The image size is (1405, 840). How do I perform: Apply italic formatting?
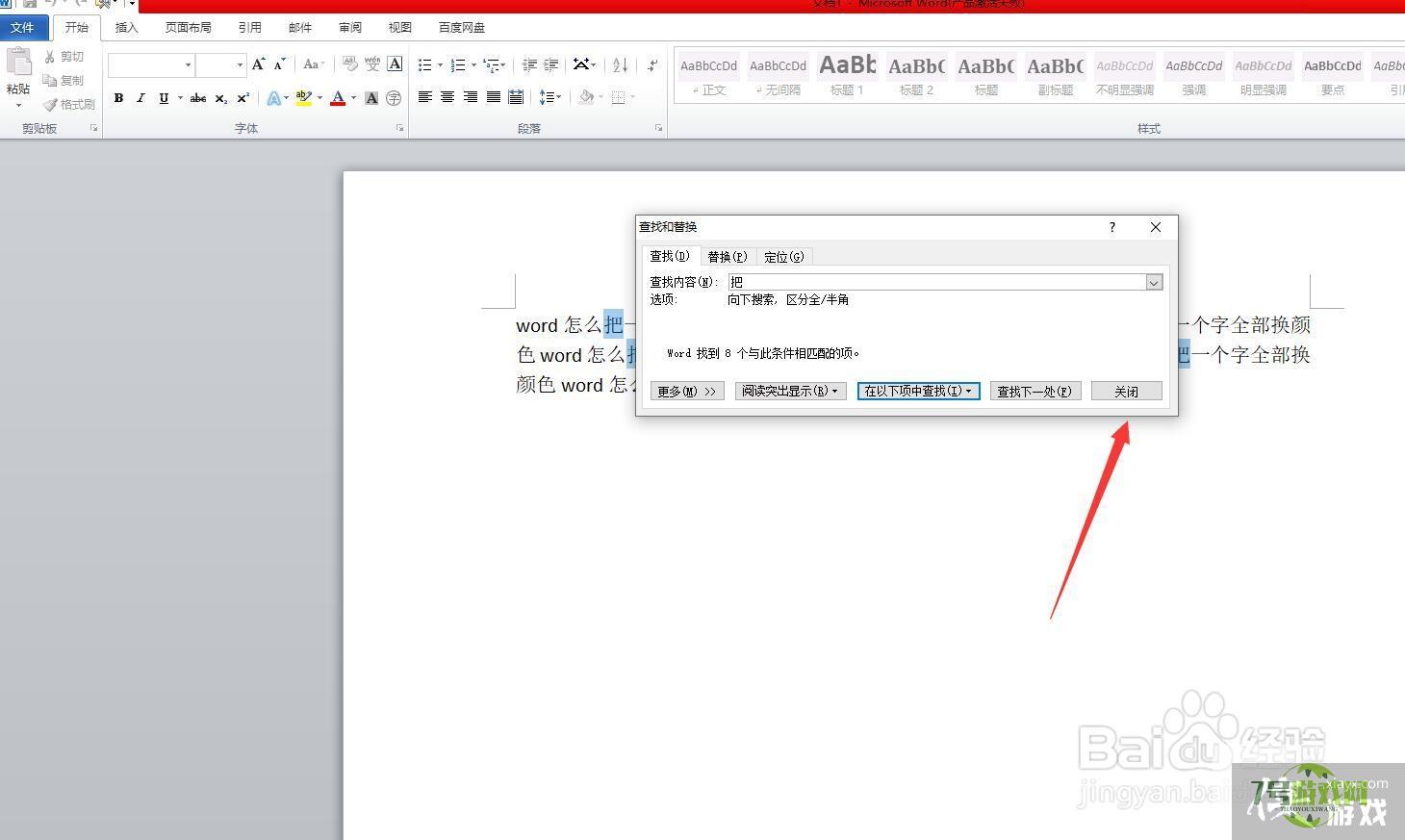[140, 98]
